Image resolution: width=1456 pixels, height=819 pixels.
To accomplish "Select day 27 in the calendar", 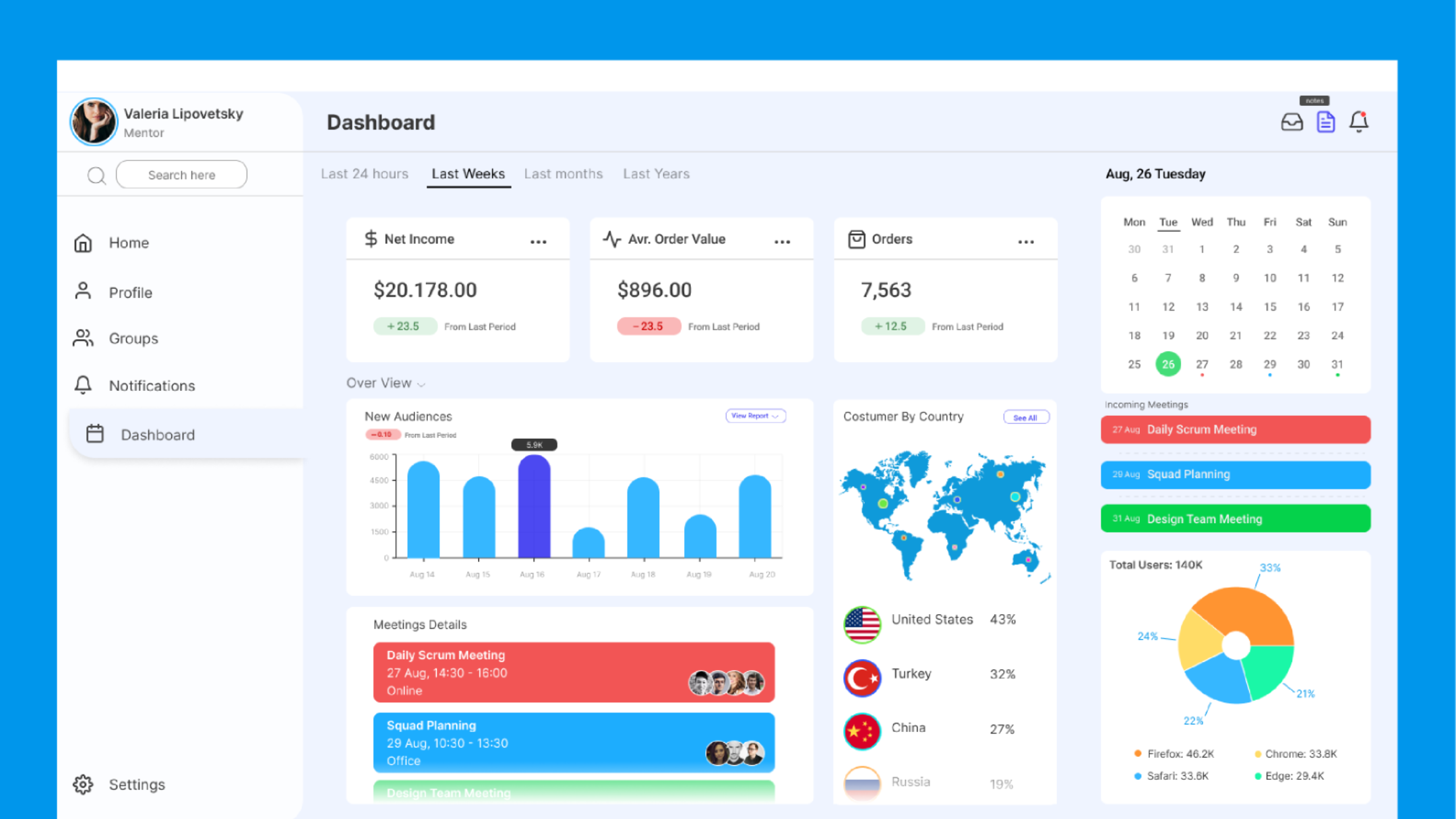I will coord(1202,364).
